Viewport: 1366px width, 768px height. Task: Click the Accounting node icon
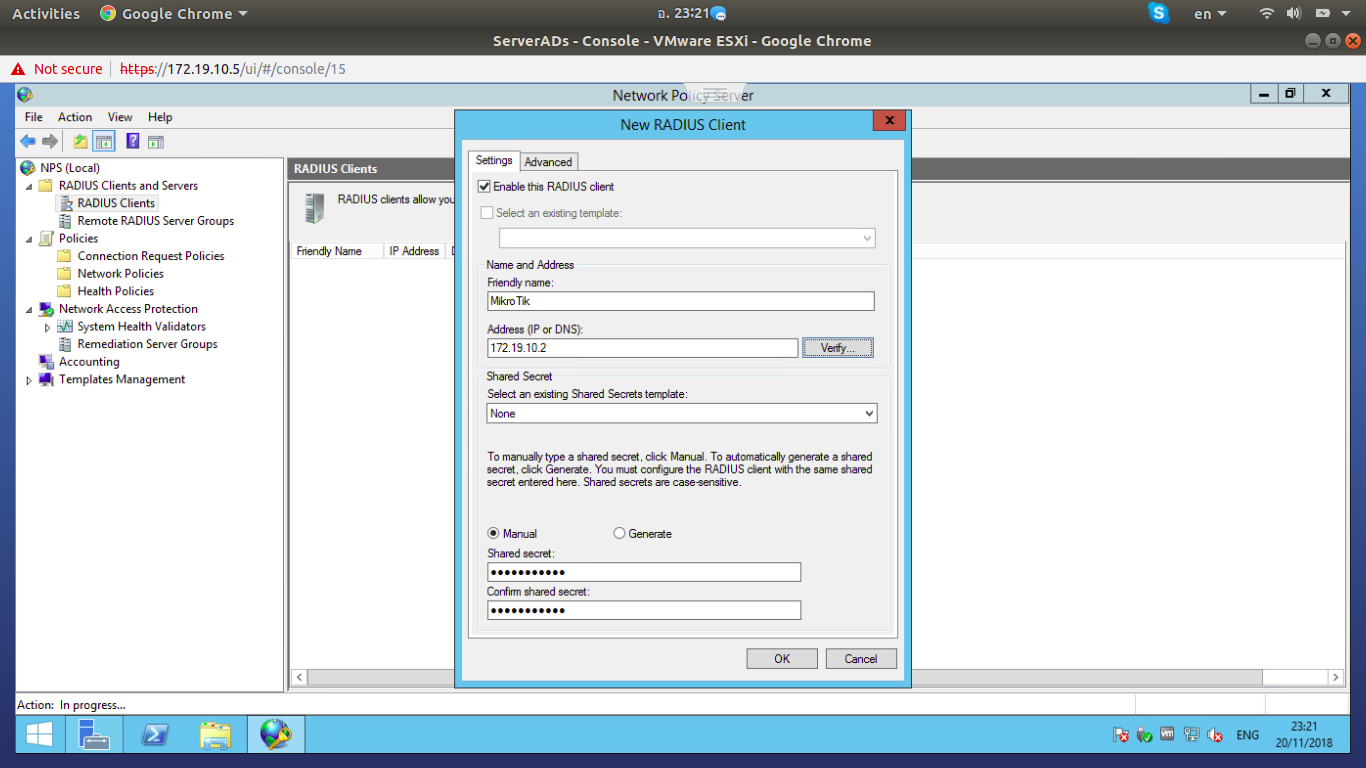click(x=46, y=362)
